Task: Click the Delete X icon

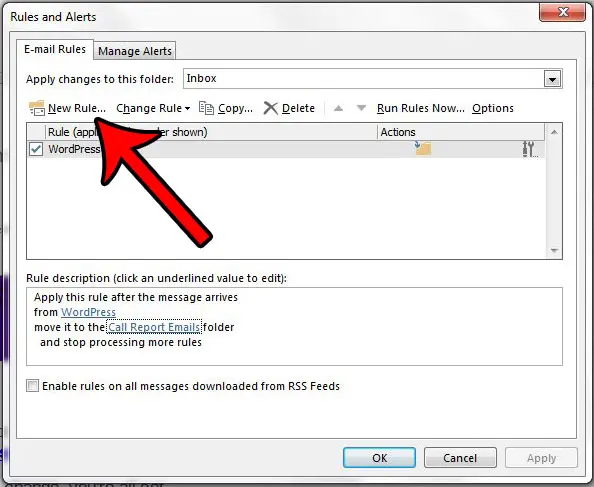Action: (270, 108)
